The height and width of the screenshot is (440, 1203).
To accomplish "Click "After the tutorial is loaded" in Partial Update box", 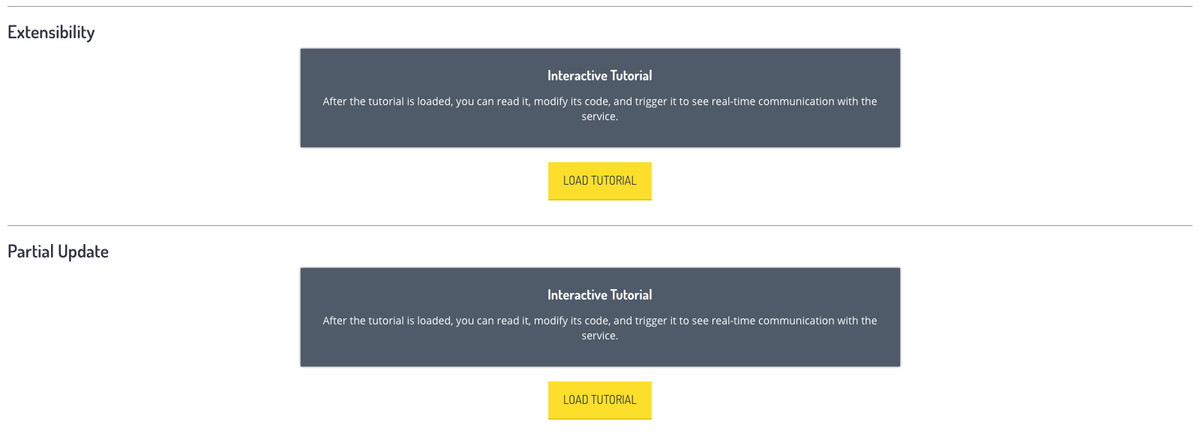I will [386, 321].
